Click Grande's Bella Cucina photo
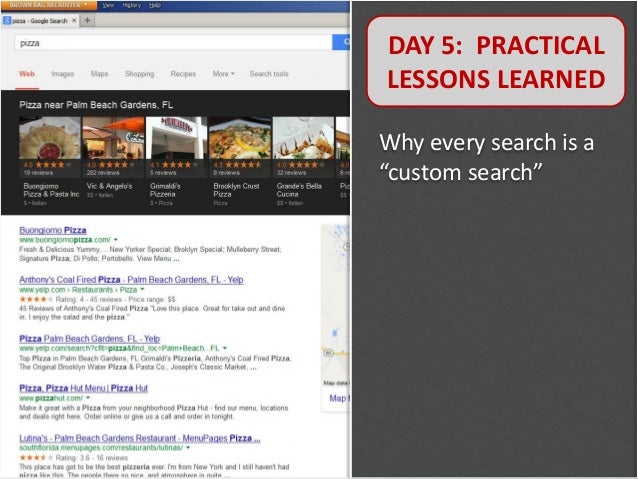Screen dimensions: 638x479 pyautogui.click(x=303, y=138)
